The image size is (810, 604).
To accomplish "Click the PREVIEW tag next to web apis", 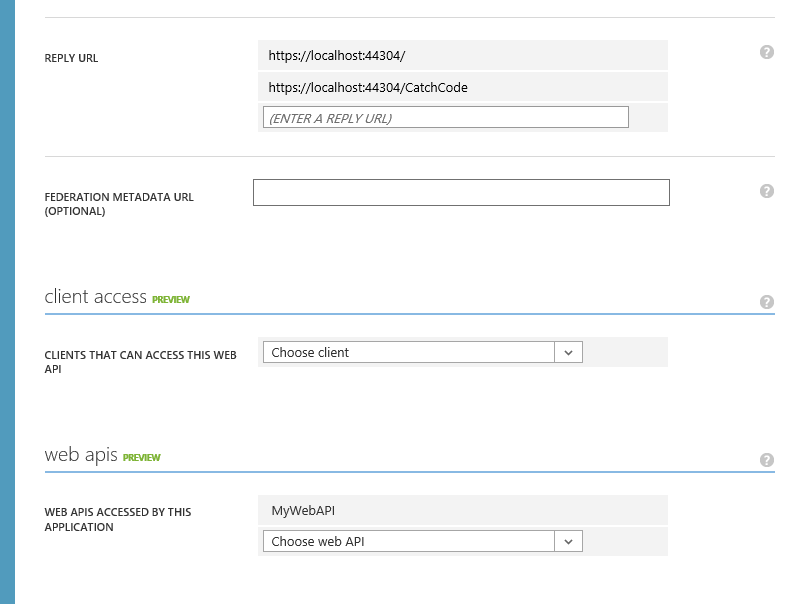I will pyautogui.click(x=142, y=458).
